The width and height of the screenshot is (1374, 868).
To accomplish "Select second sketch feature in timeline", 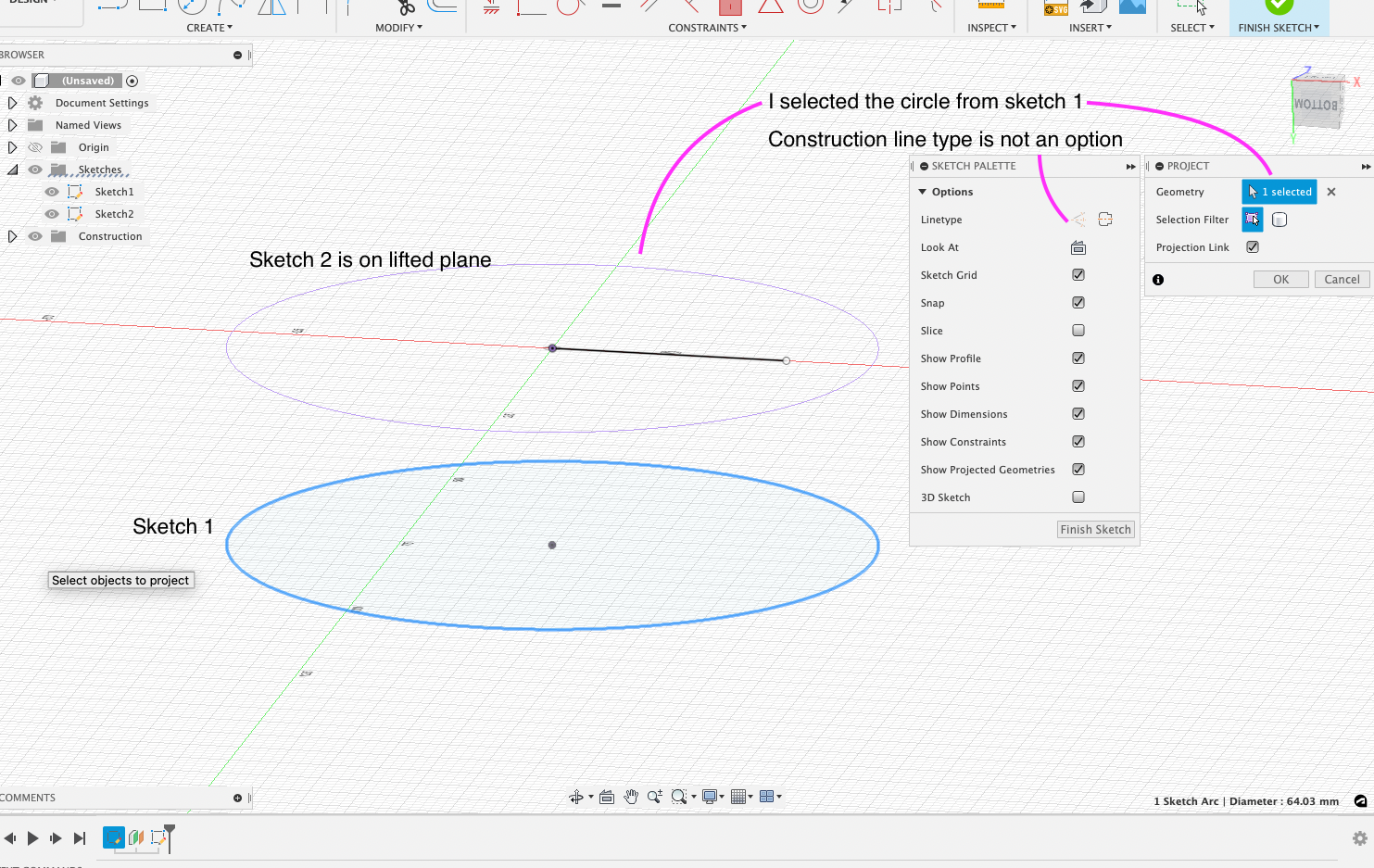I will (158, 837).
